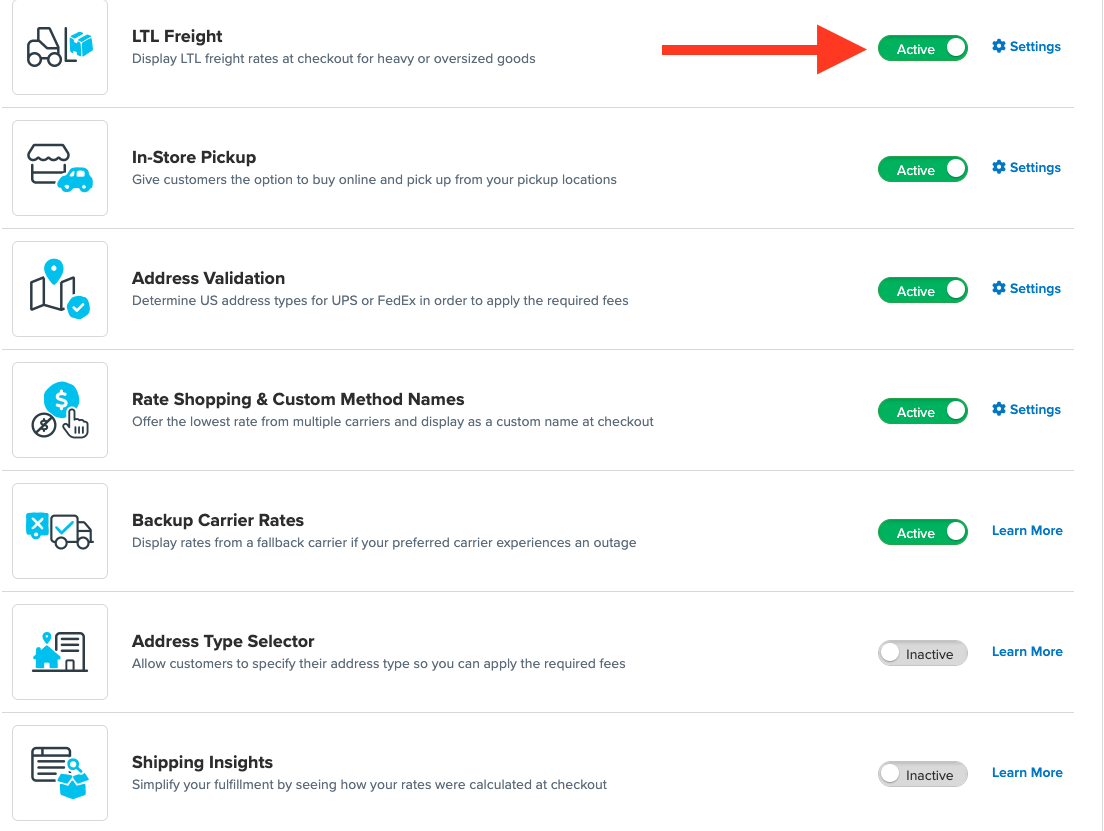This screenshot has height=831, width=1104.
Task: Click the Address Validation map icon
Action: [x=60, y=289]
